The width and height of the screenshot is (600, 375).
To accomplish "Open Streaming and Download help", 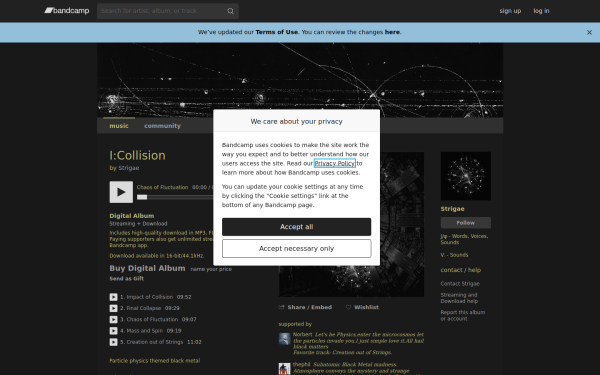I will pyautogui.click(x=459, y=298).
